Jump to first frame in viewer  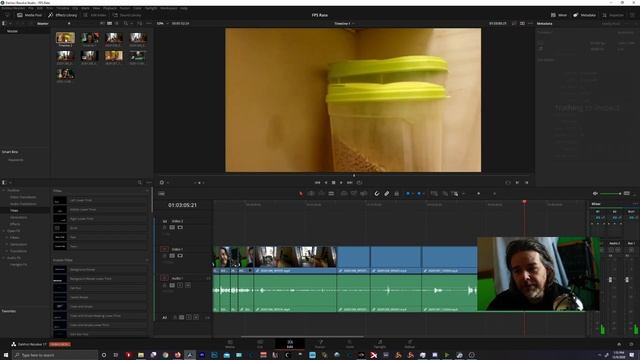click(x=318, y=182)
